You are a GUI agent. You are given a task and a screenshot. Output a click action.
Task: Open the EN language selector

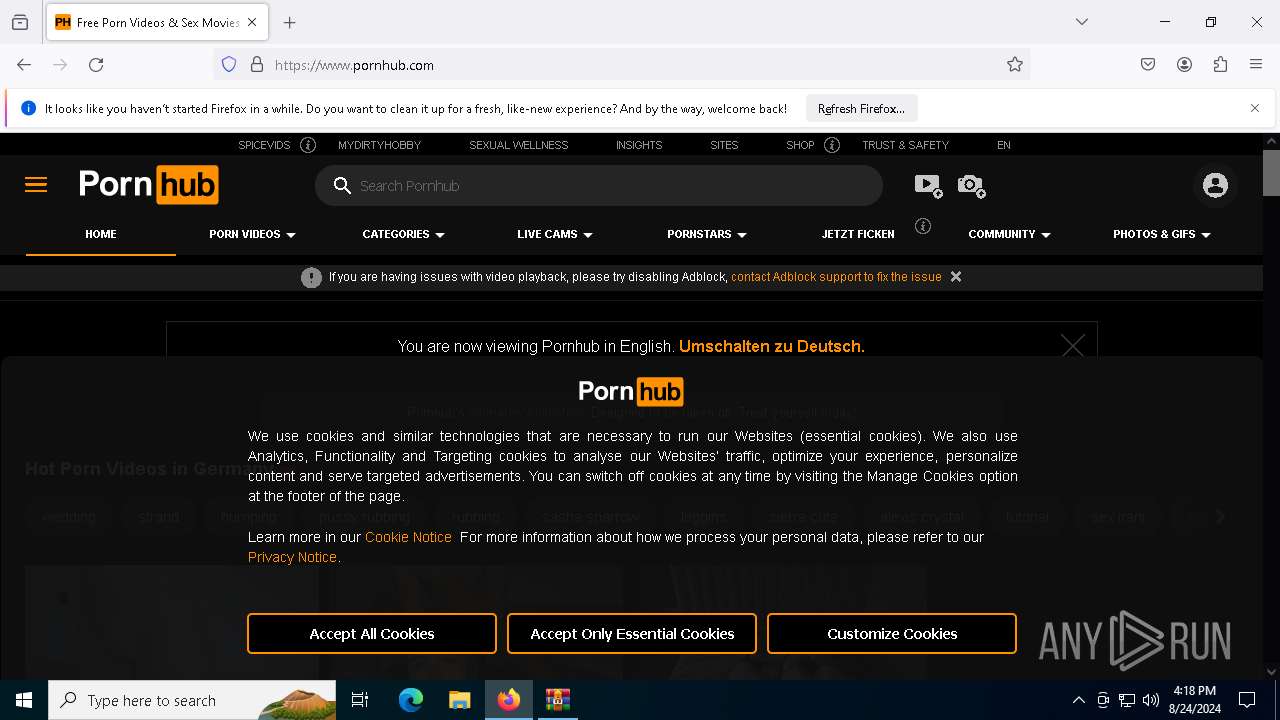1004,145
